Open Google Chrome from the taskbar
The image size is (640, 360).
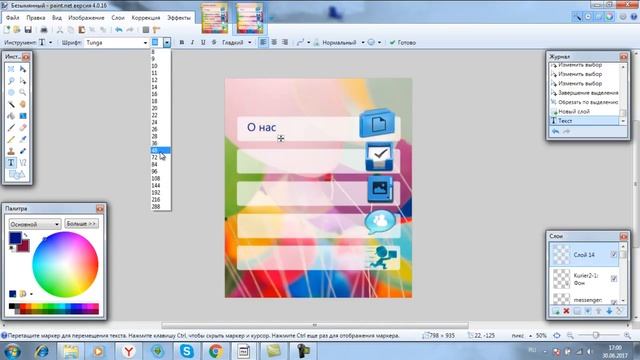(x=216, y=351)
